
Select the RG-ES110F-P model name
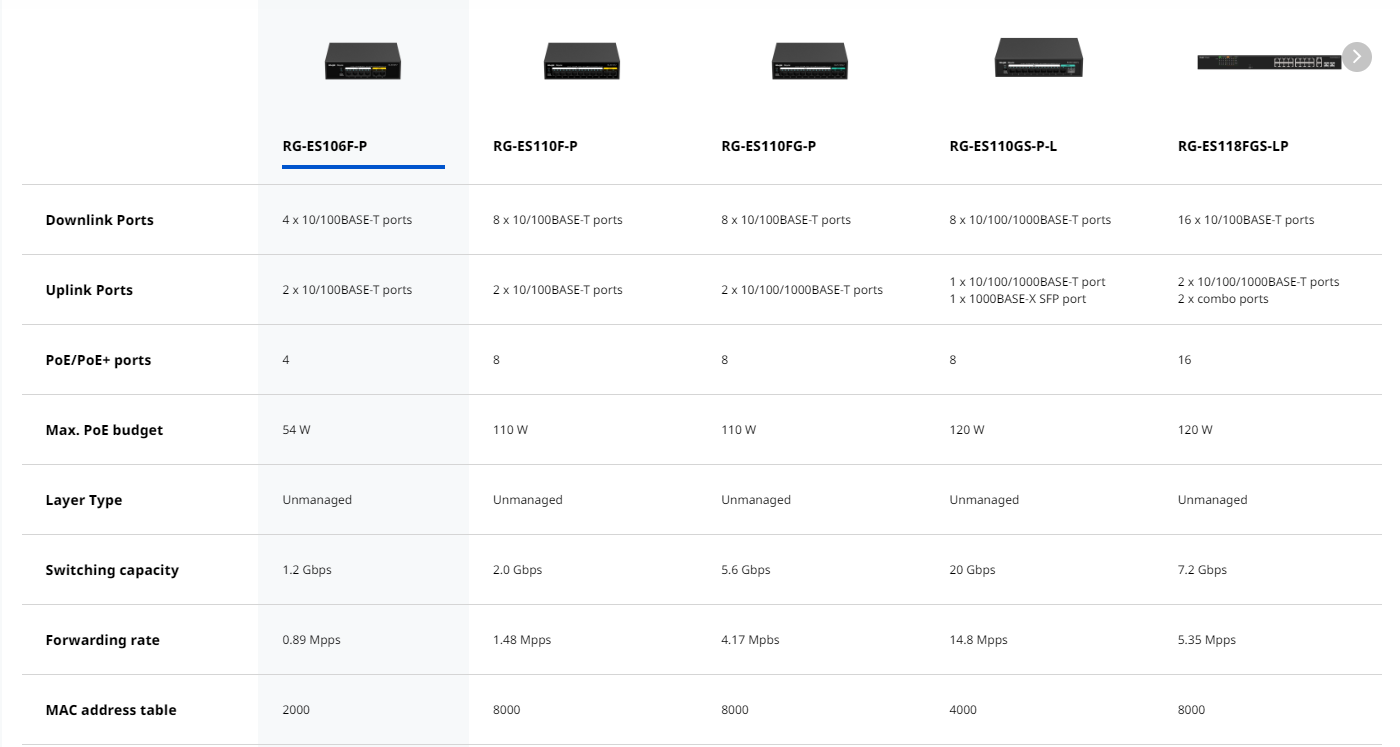pos(535,146)
